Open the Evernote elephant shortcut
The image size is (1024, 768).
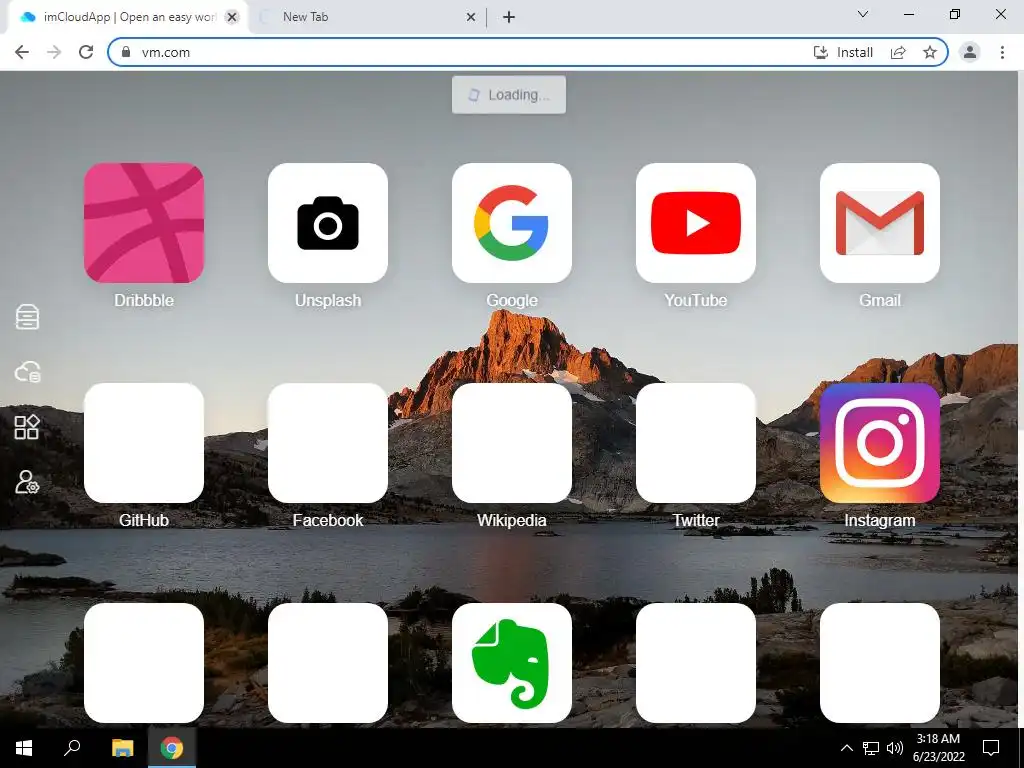click(x=511, y=663)
